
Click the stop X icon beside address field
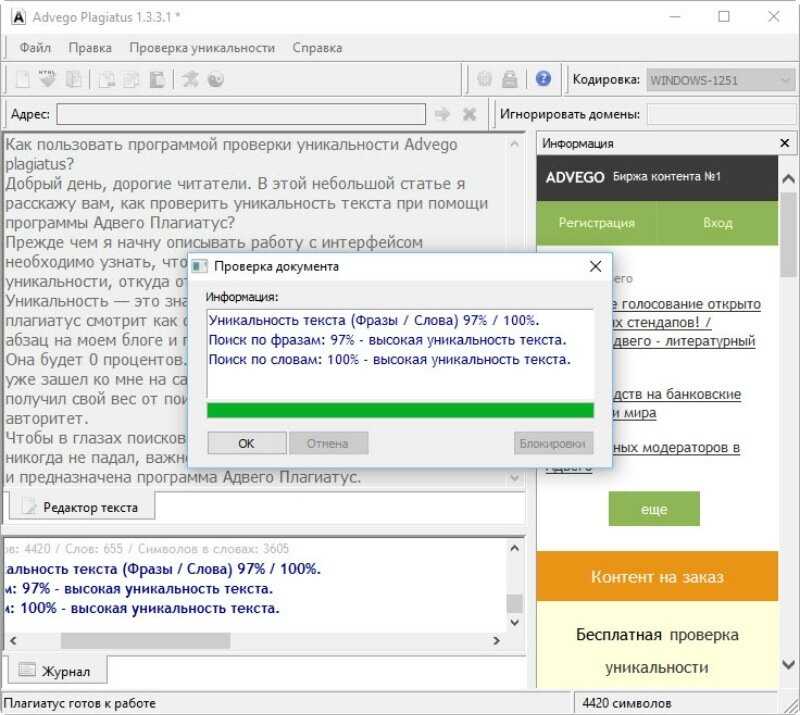point(469,114)
